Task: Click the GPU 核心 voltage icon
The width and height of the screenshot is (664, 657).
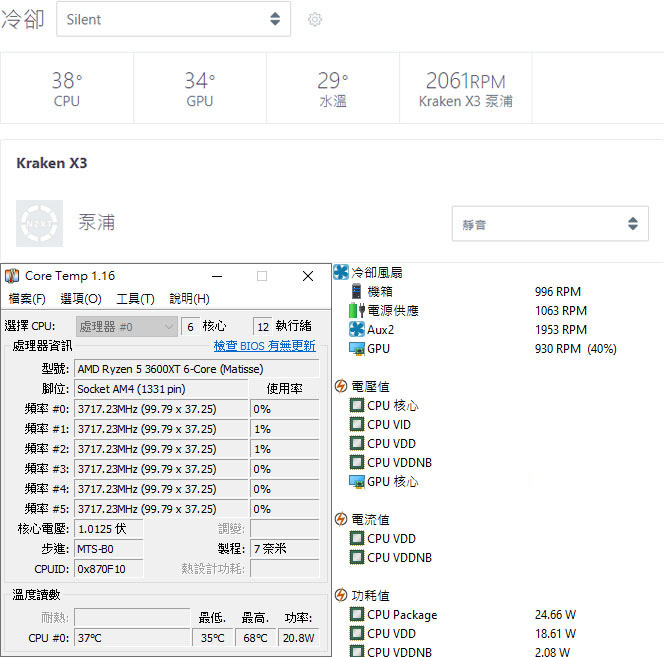Action: pos(357,481)
